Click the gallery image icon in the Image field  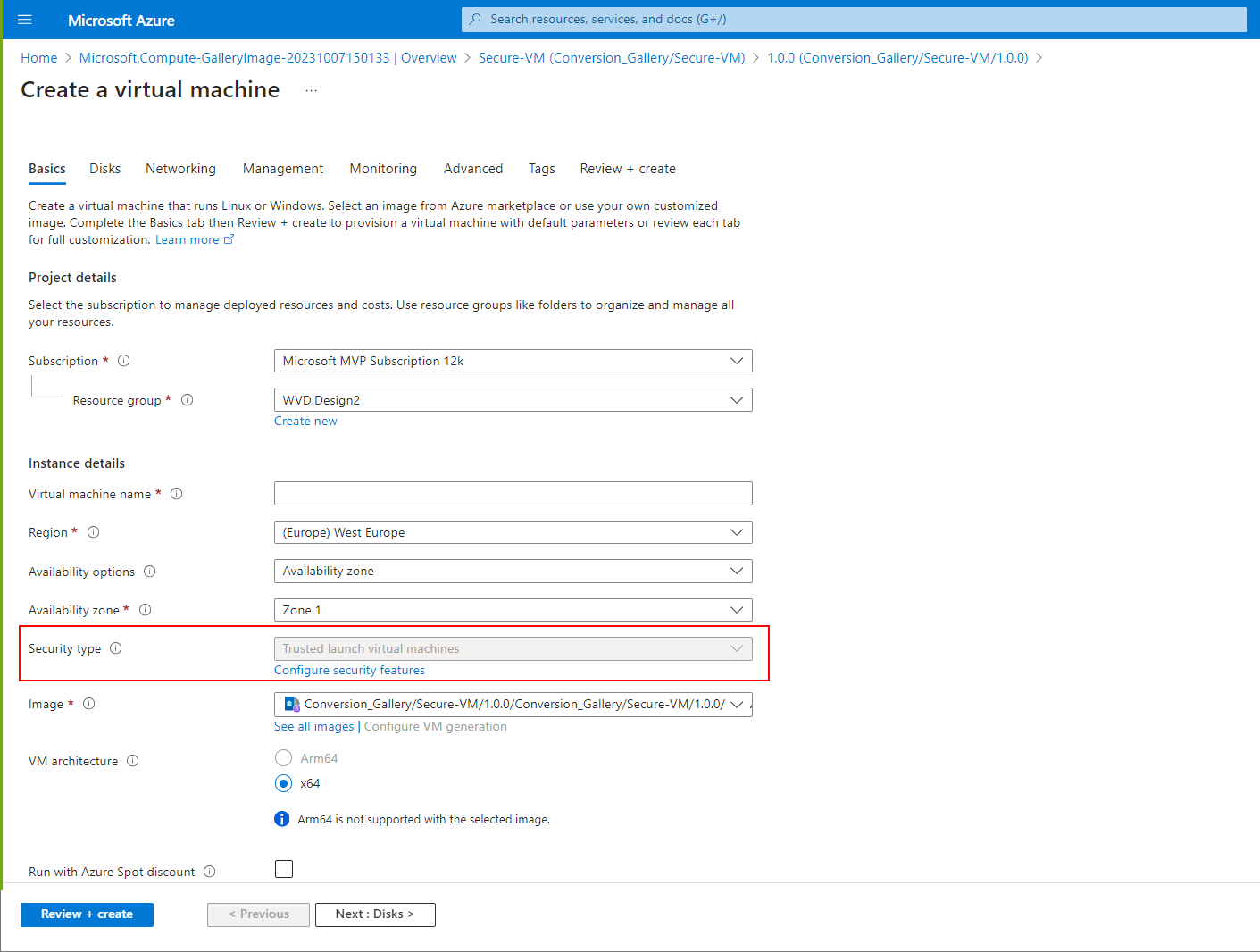[292, 704]
